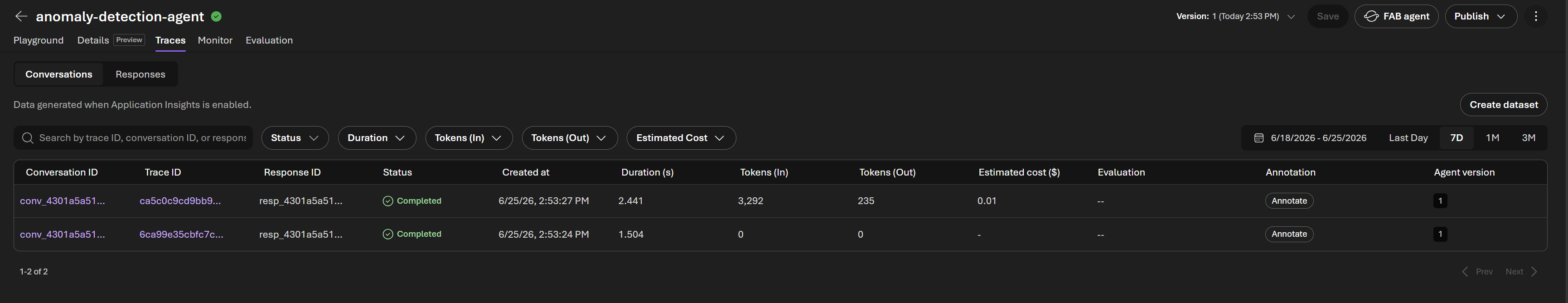Click the calendar icon for date range
Viewport: 1568px width, 303px height.
coord(1259,138)
